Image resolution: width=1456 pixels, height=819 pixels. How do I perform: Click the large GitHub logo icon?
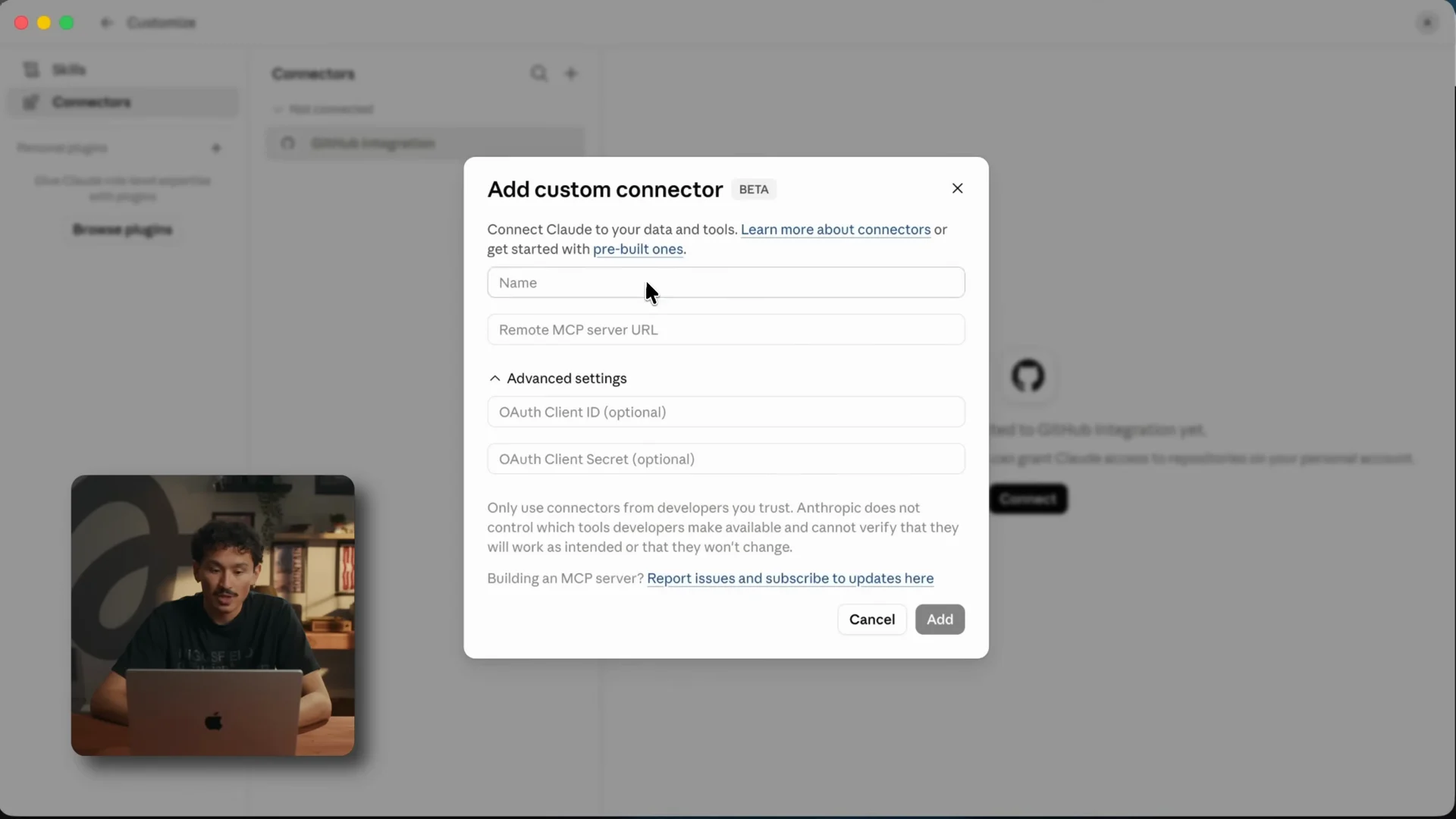coord(1028,375)
